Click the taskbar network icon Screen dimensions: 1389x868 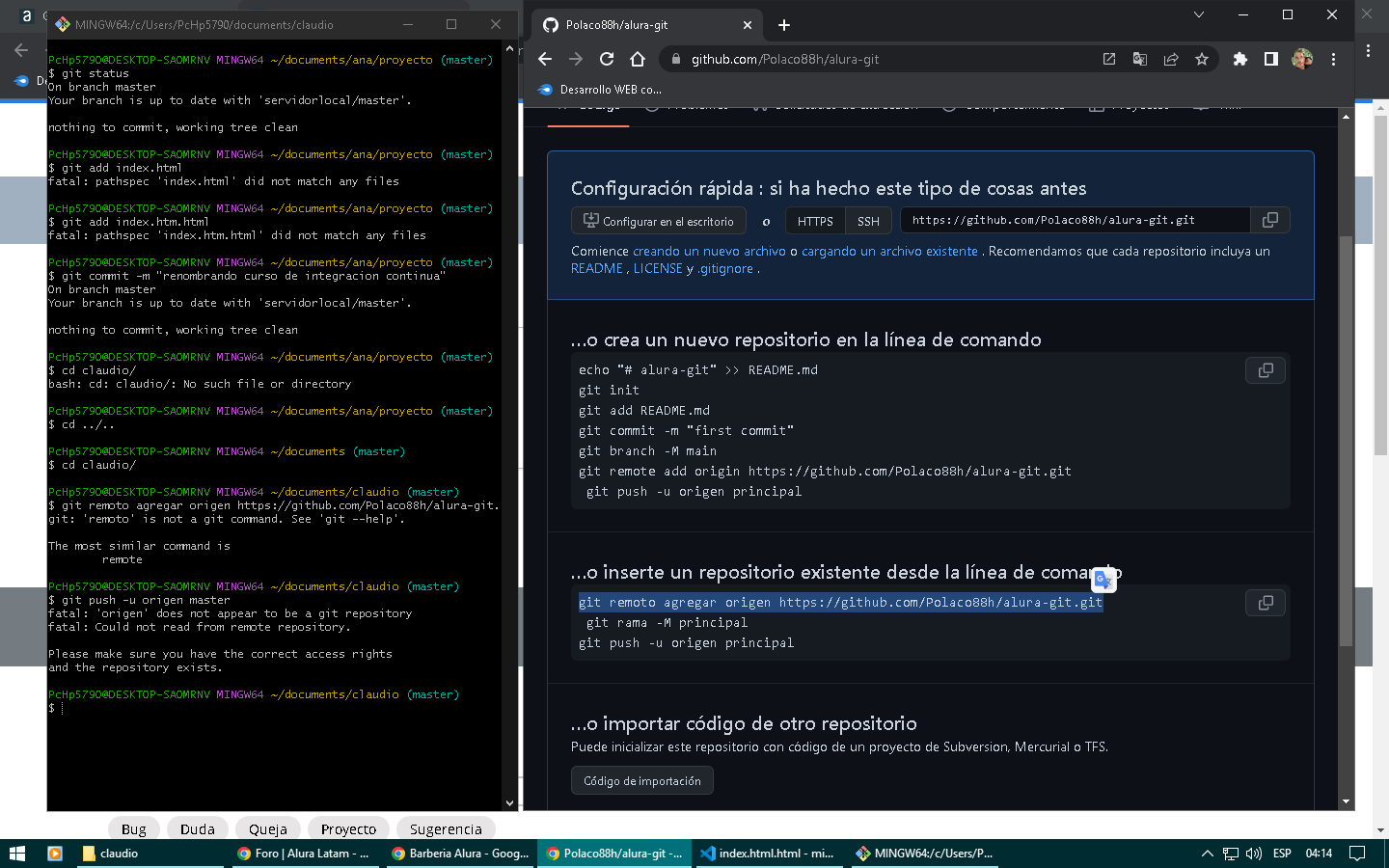tap(1231, 854)
